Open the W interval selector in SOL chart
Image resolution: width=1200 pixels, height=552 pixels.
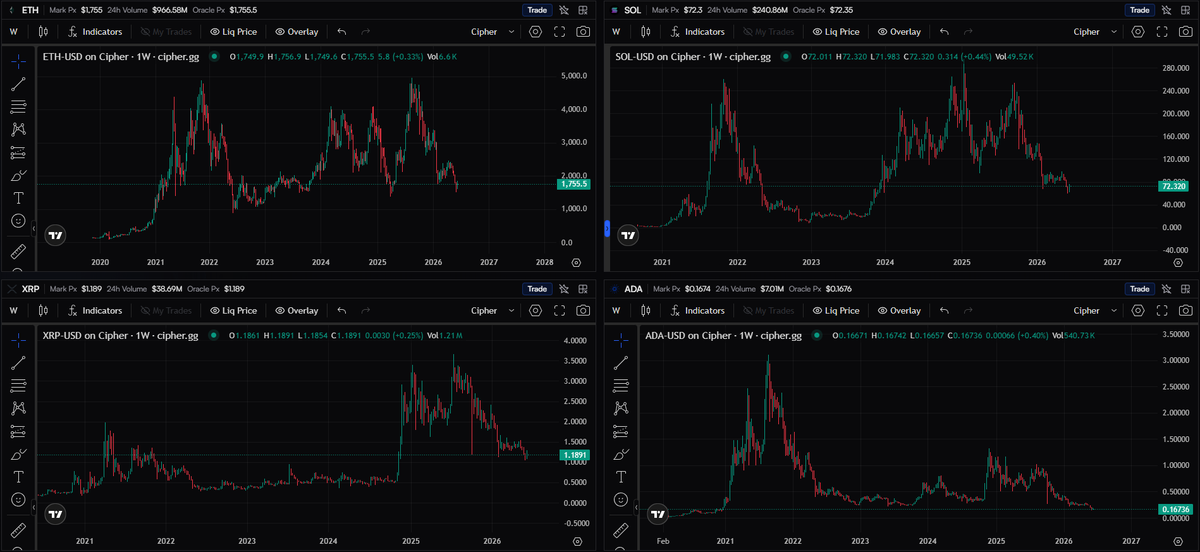click(x=617, y=32)
